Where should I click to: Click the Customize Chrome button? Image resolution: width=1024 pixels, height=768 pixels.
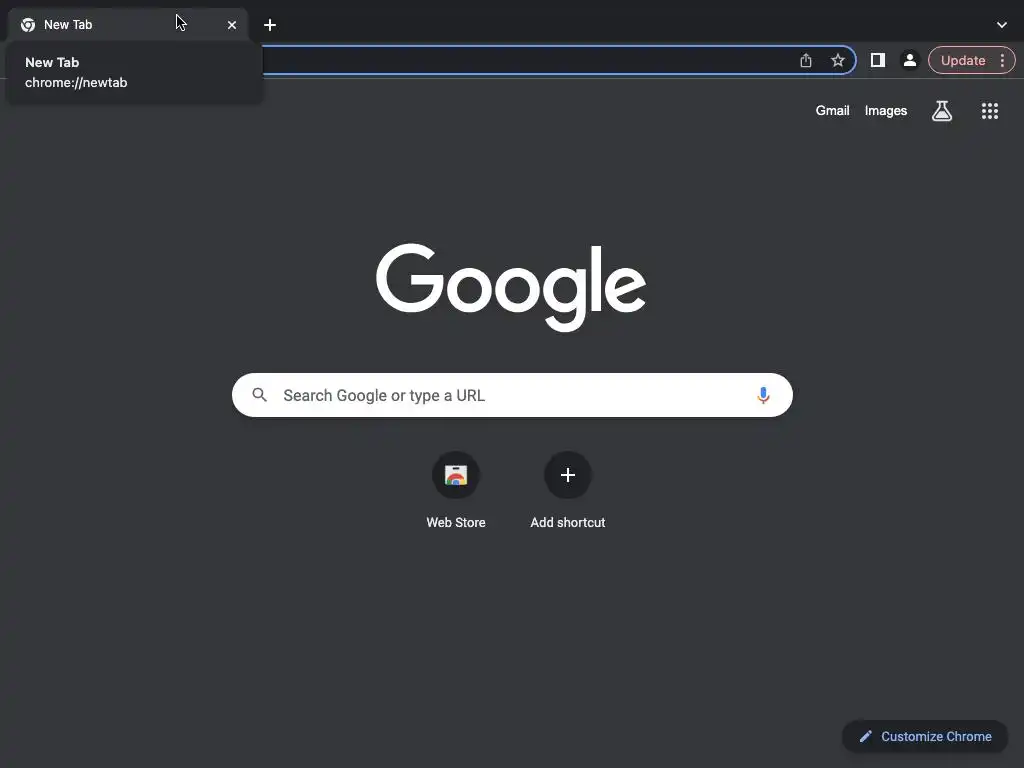[925, 737]
